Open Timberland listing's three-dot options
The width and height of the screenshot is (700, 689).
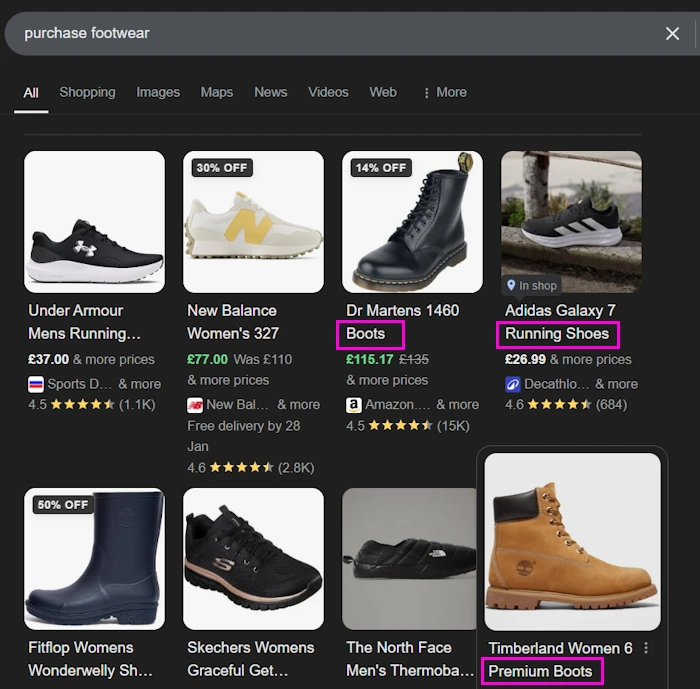646,648
